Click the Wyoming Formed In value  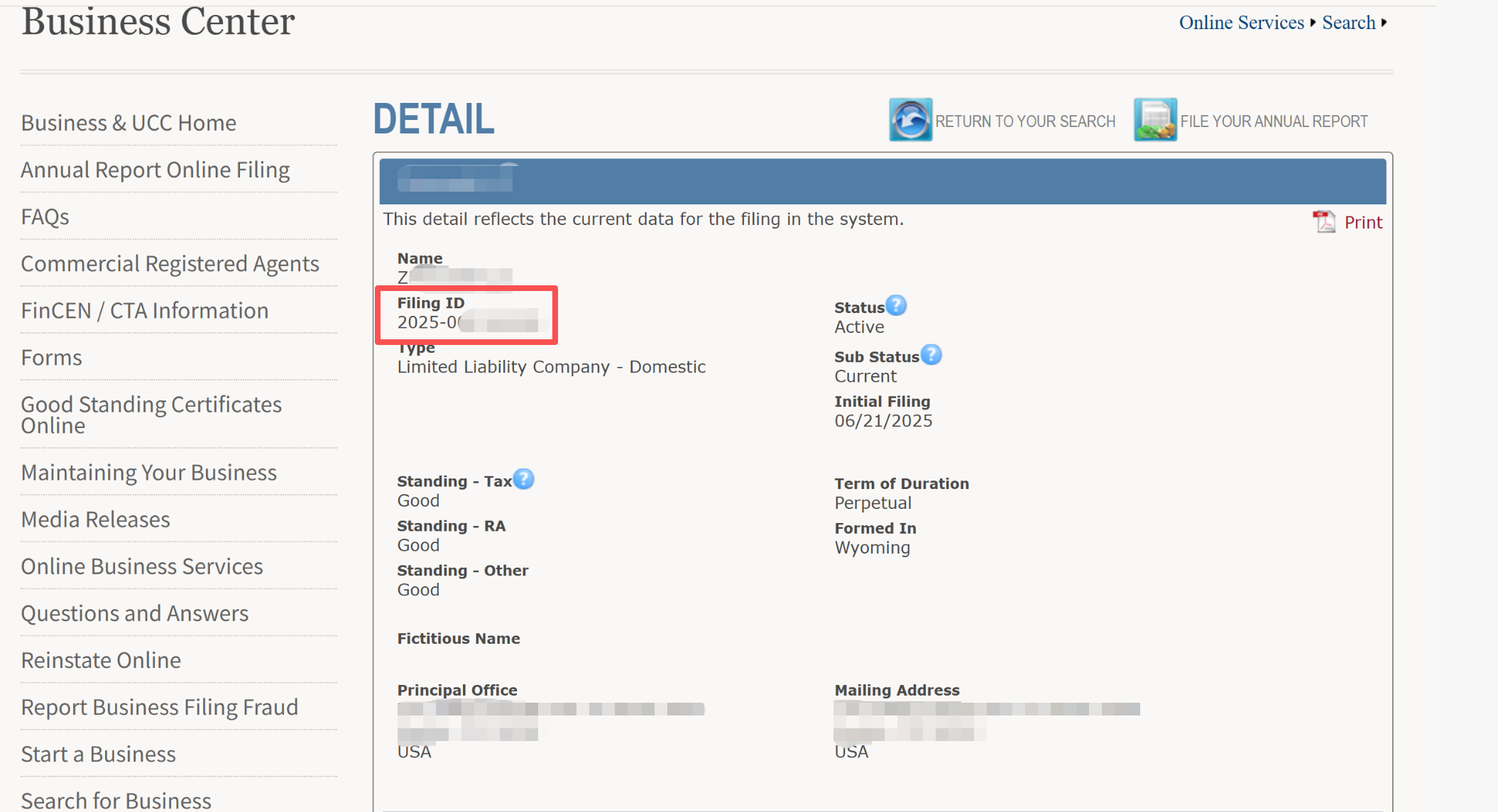(x=872, y=548)
